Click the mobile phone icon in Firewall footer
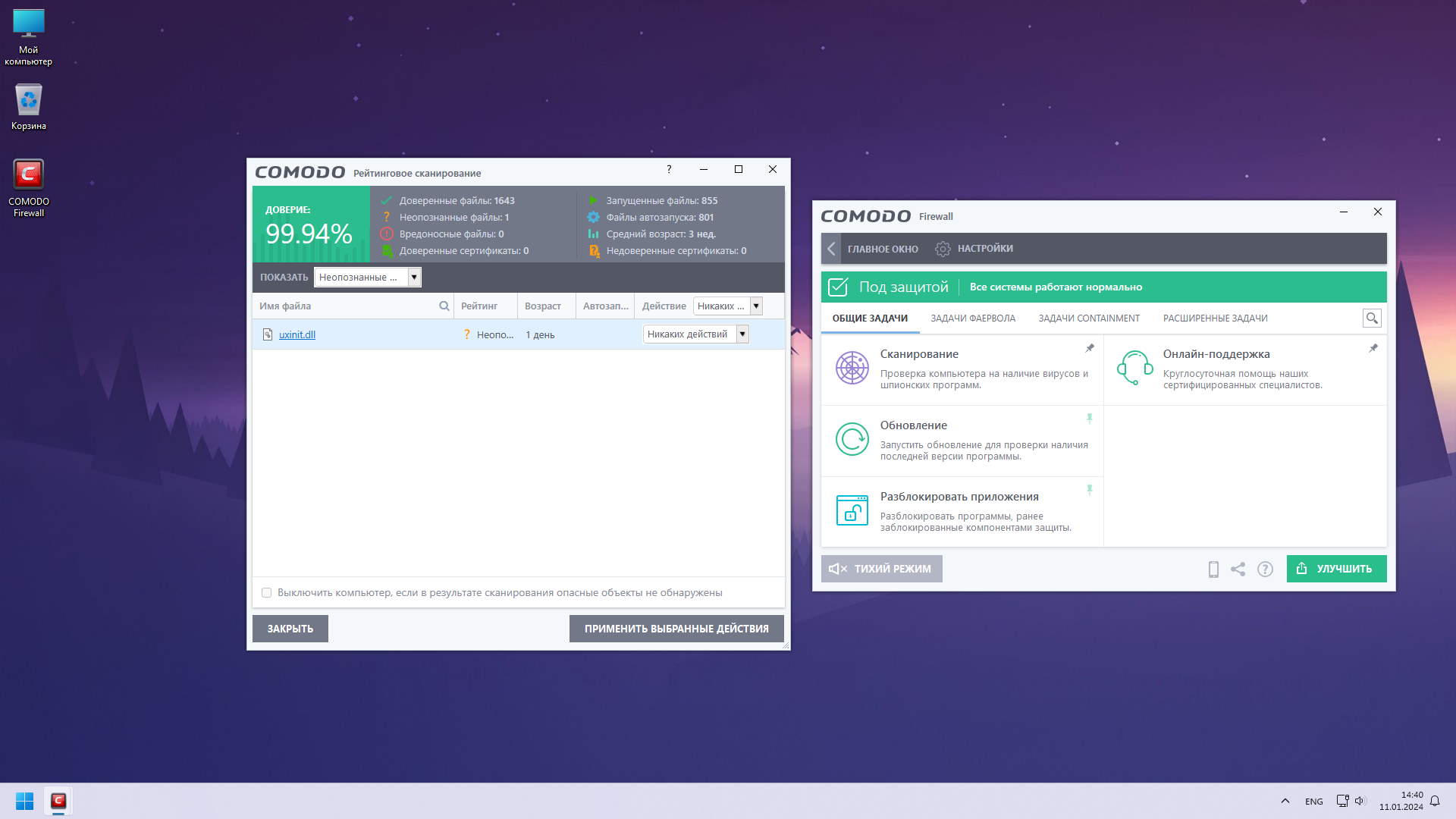The image size is (1456, 819). coord(1213,570)
